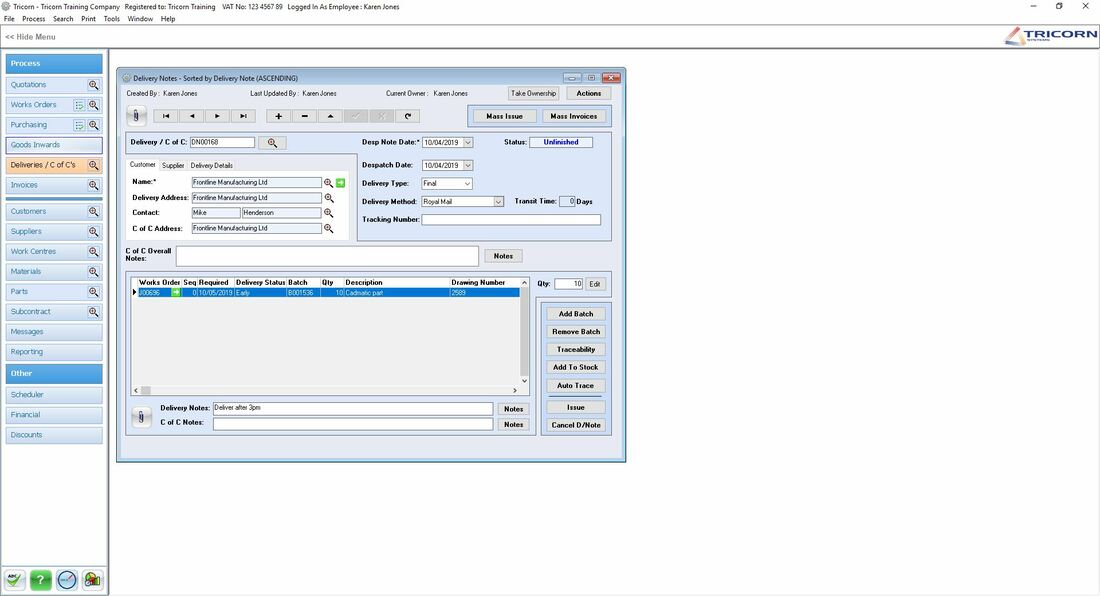Screen dimensions: 1100x596
Task: Open Goods Inwards in sidebar
Action: (54, 145)
